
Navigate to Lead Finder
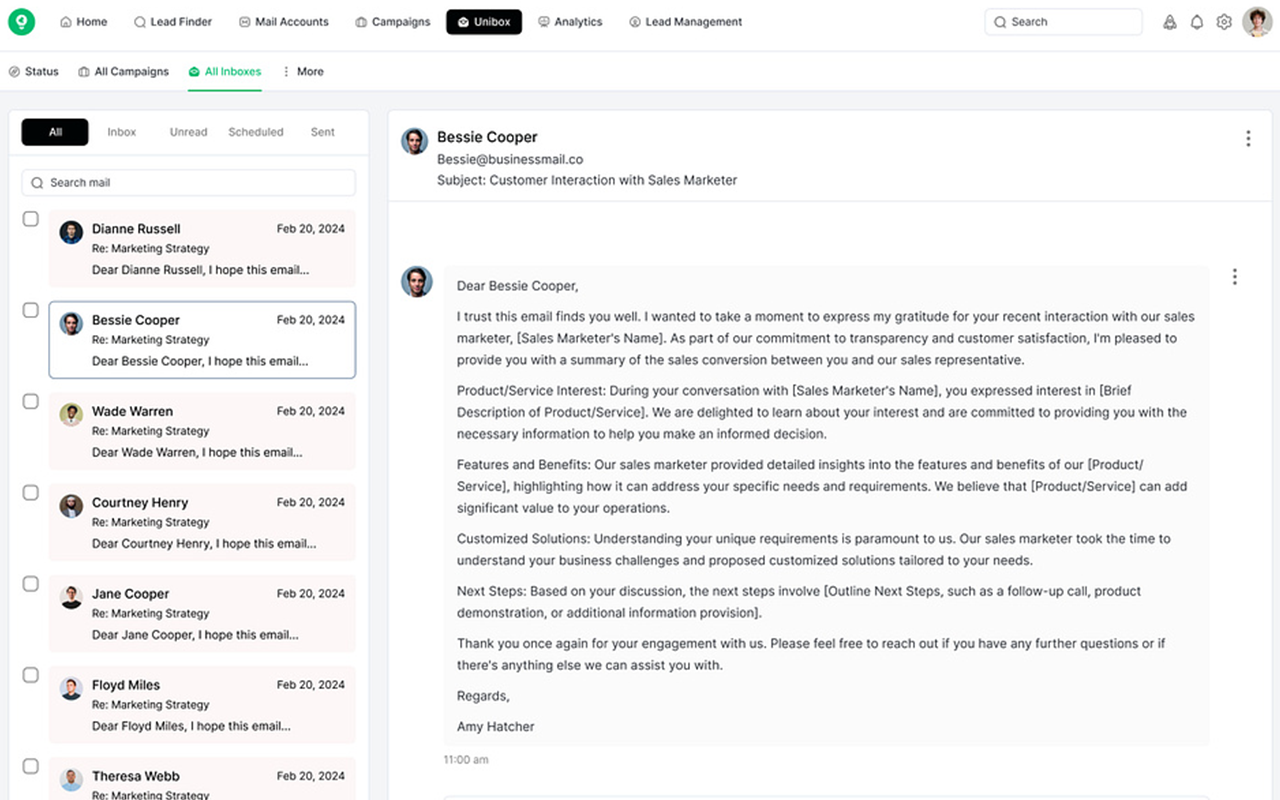(172, 21)
